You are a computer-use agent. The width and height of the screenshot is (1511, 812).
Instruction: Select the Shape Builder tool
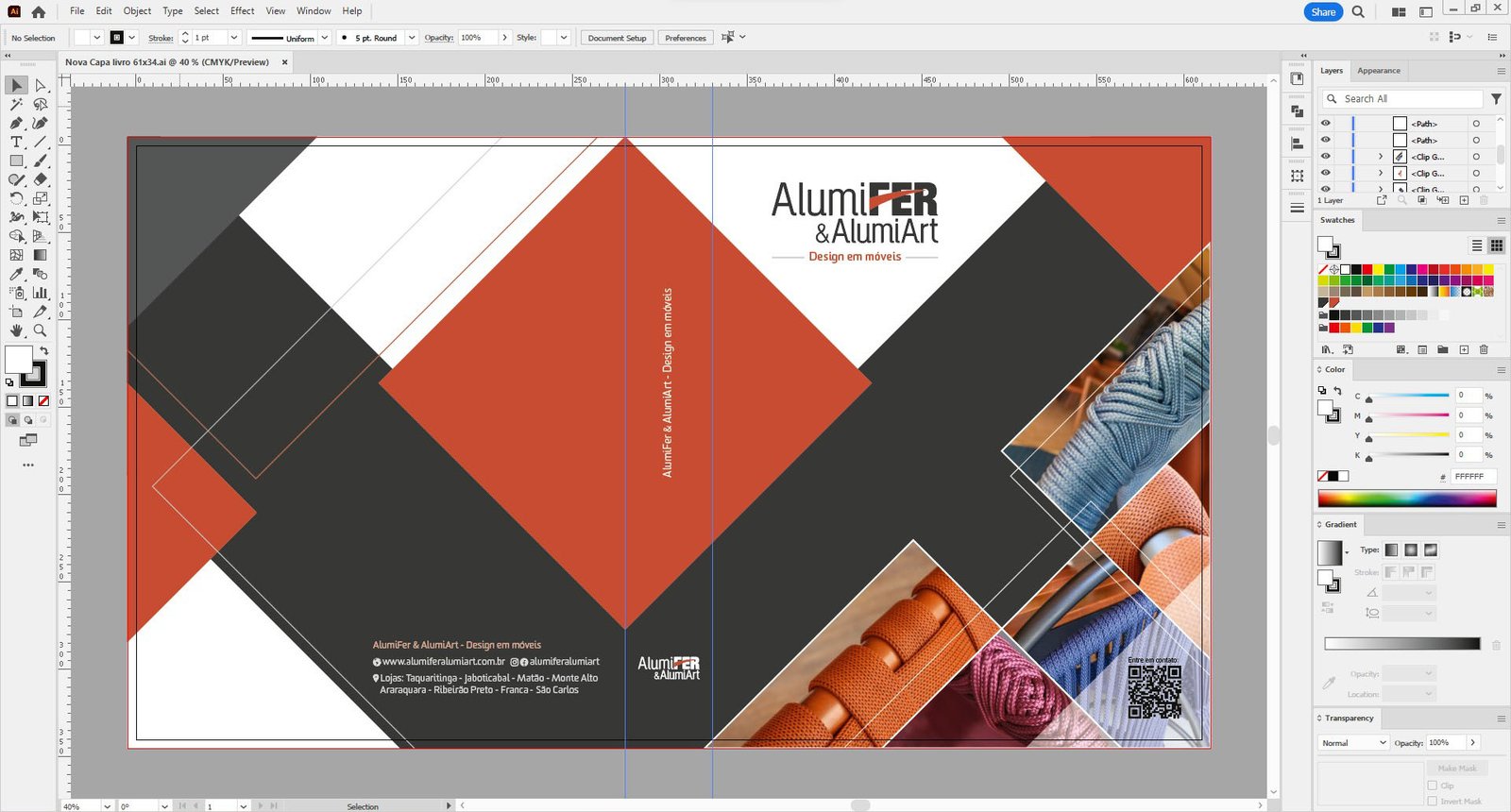(x=16, y=236)
